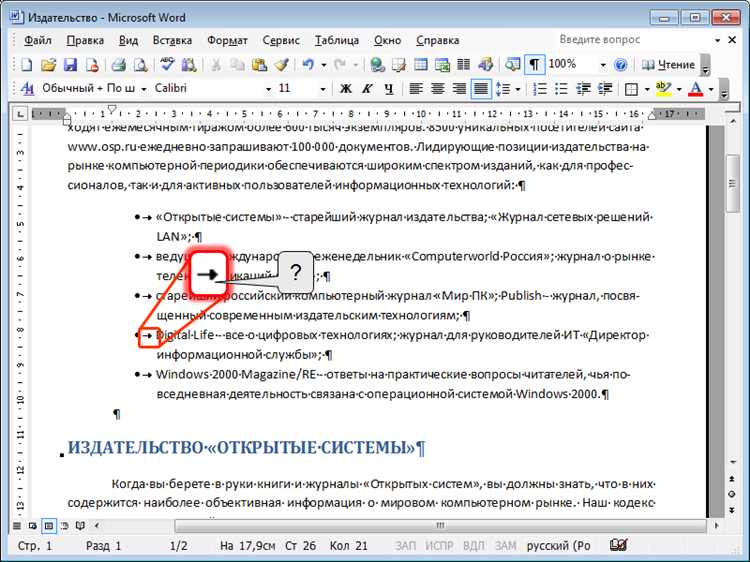Insert a hyperlink with the globe icon
This screenshot has width=750, height=562.
pyautogui.click(x=377, y=65)
